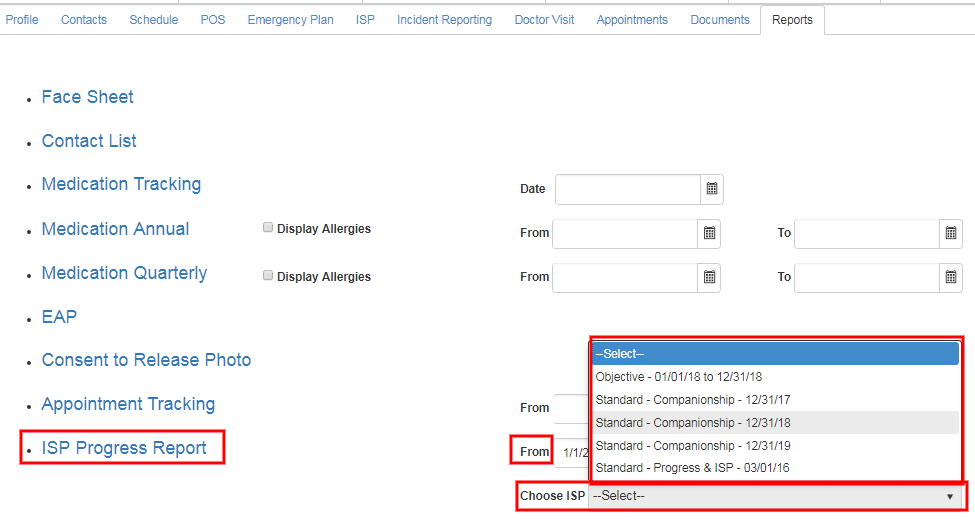Open Medication Quarterly To calendar picker

[950, 277]
